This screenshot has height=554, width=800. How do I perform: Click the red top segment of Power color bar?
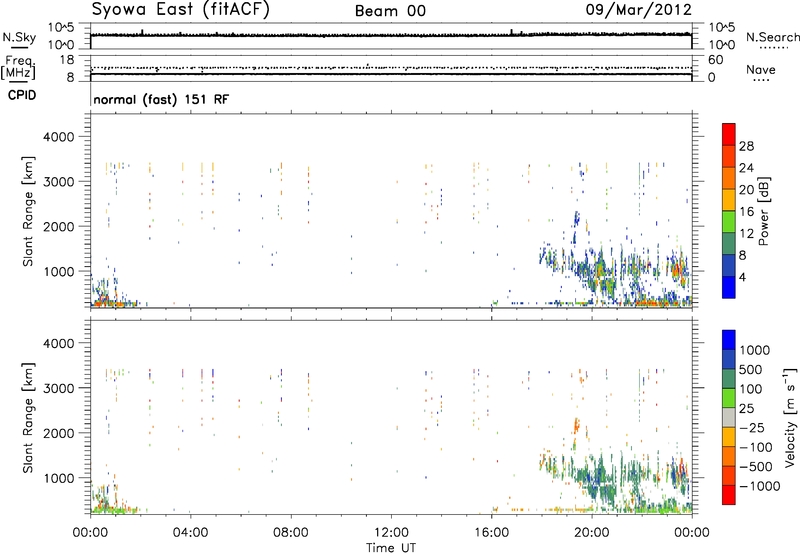(x=729, y=135)
